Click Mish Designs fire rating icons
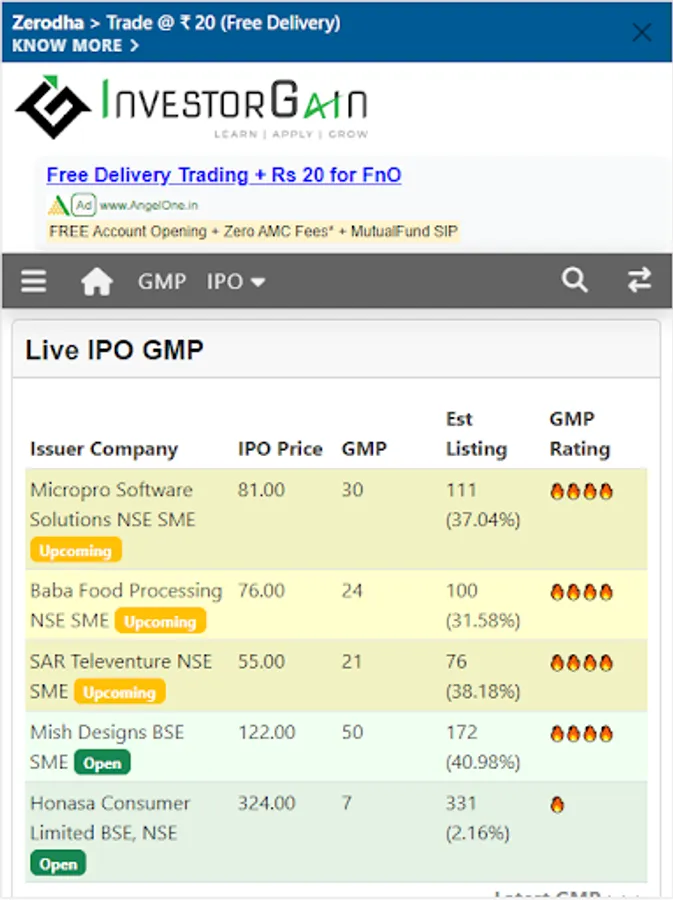The height and width of the screenshot is (900, 673). click(581, 734)
